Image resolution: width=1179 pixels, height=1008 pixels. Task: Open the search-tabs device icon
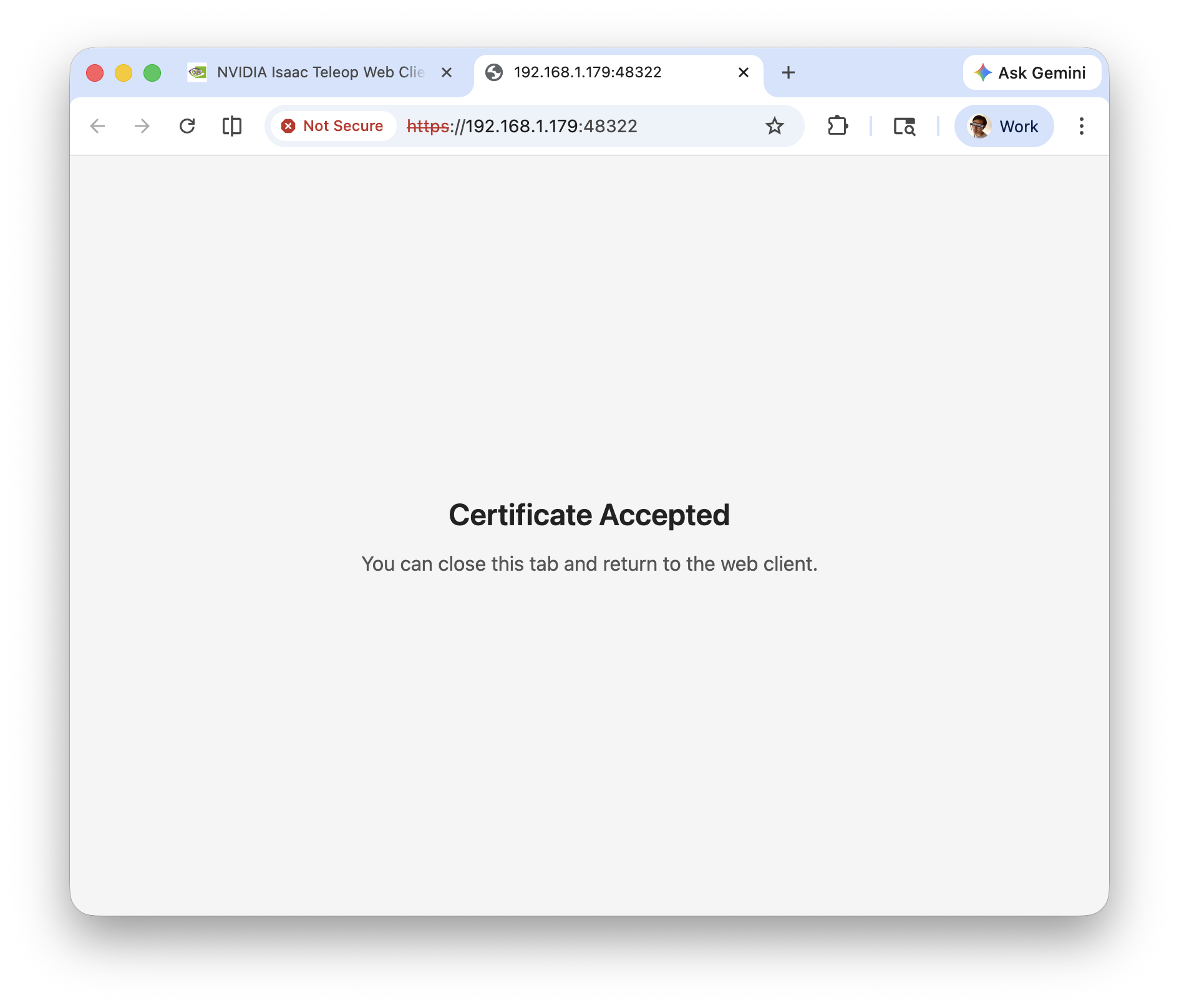(x=905, y=126)
